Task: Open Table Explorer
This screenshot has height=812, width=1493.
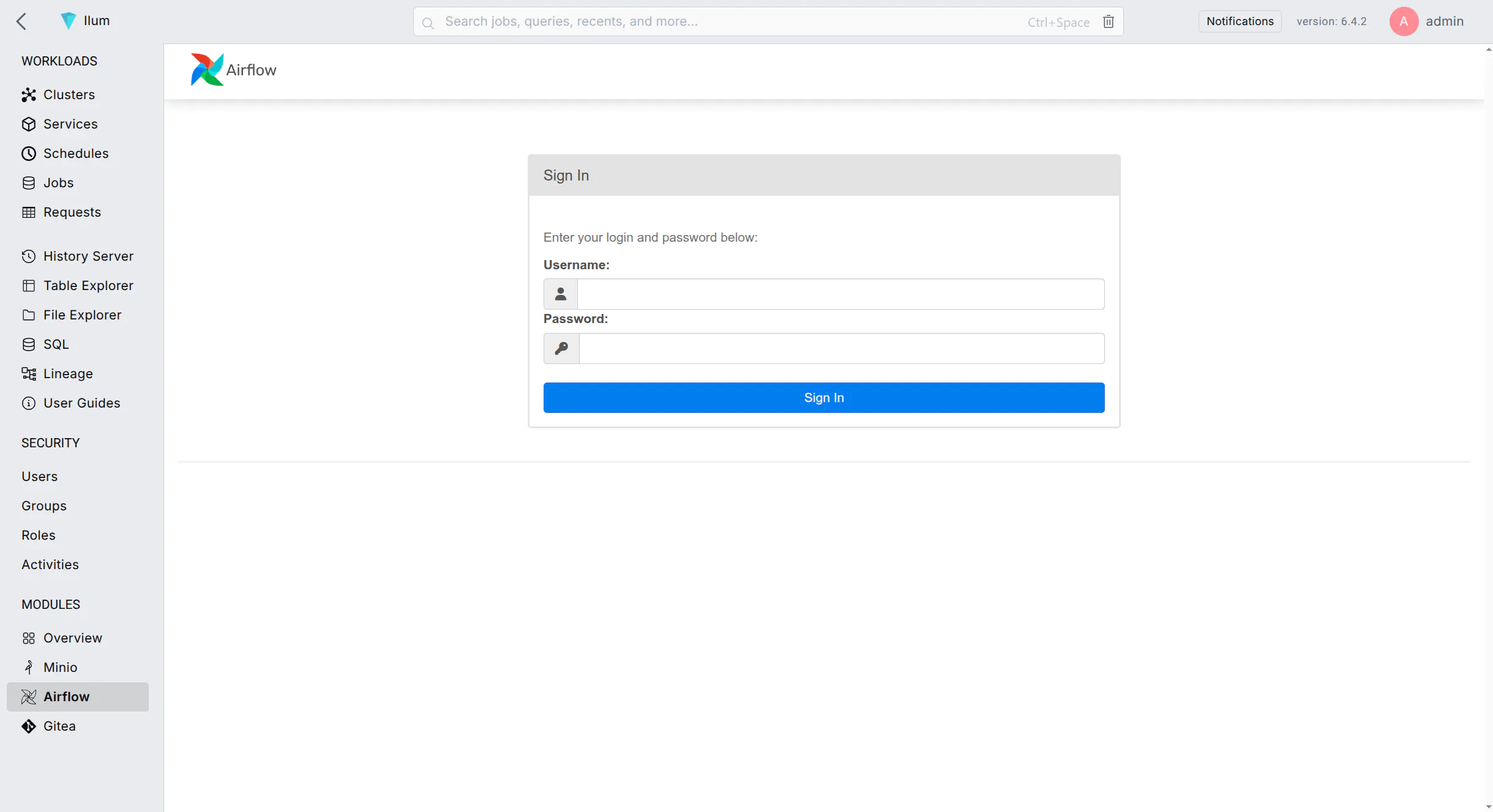Action: 89,285
